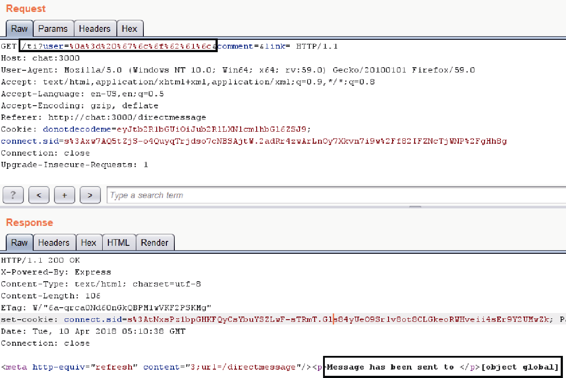Switch to the Response HTML tab
566x378 pixels.
(x=118, y=243)
